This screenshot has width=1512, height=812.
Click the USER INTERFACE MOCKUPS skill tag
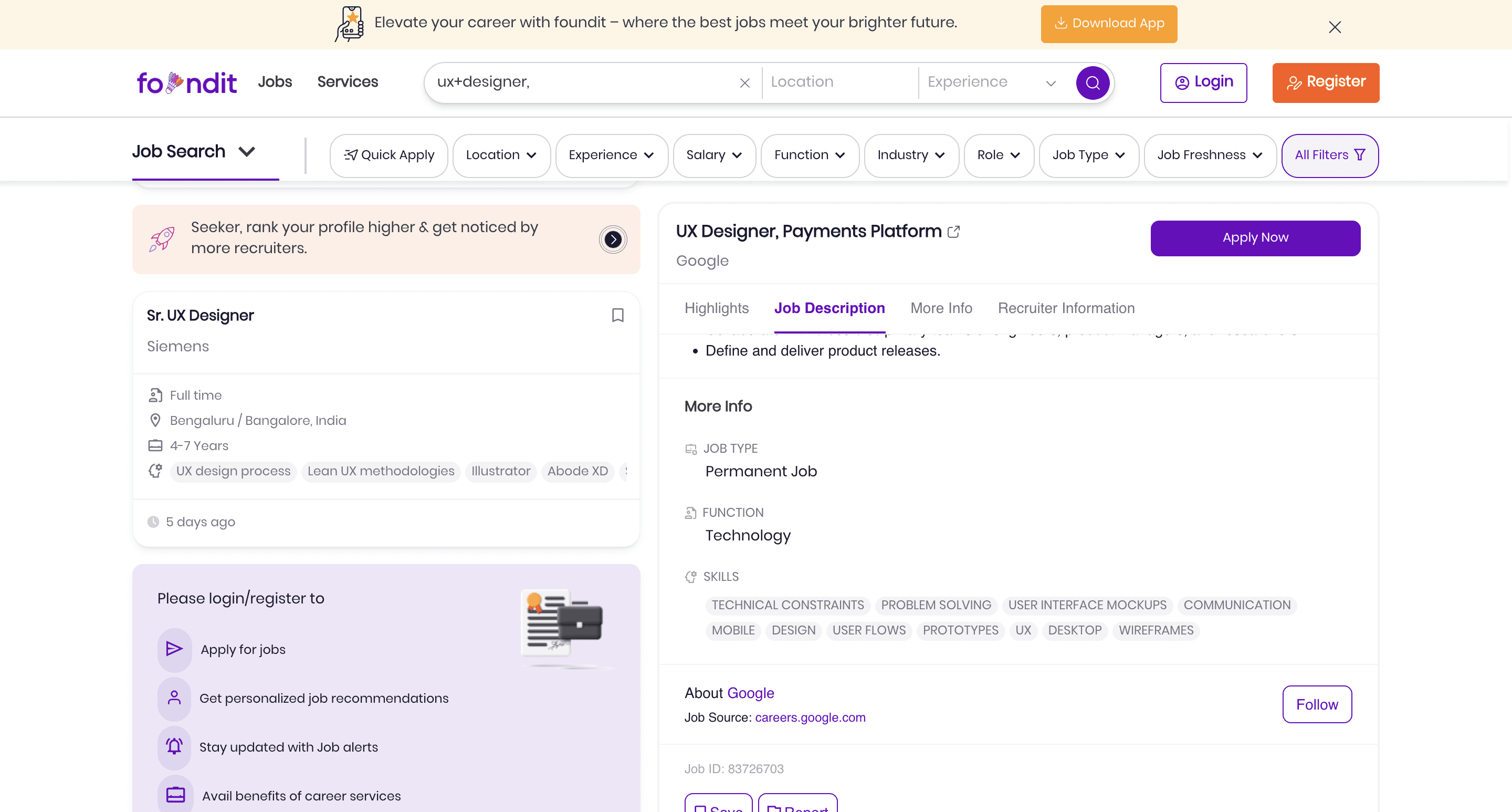1087,606
